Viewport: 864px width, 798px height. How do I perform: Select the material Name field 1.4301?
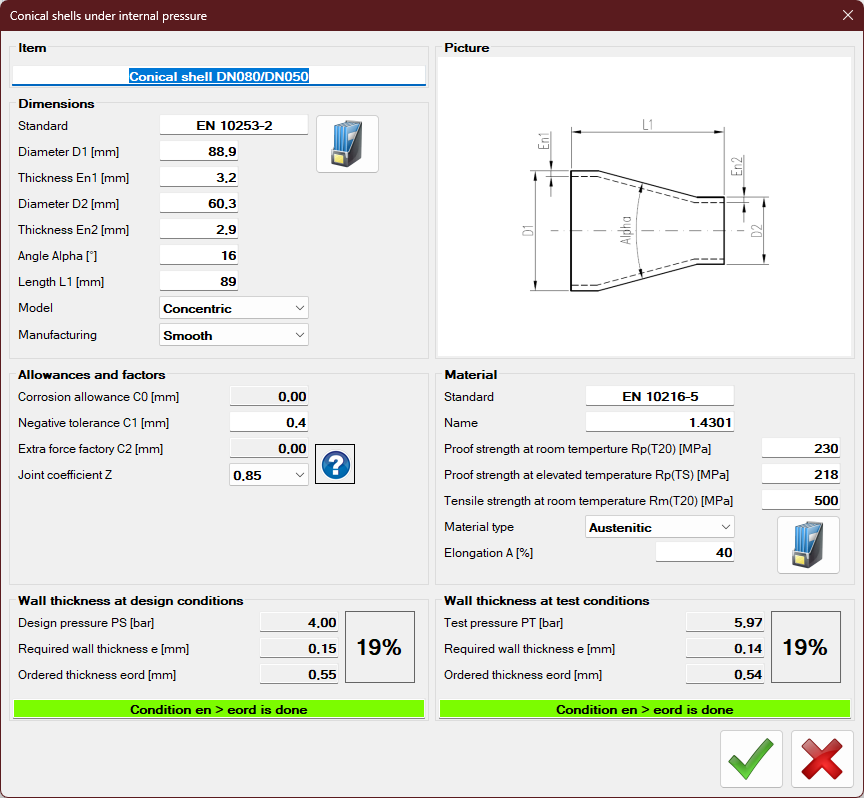(659, 423)
